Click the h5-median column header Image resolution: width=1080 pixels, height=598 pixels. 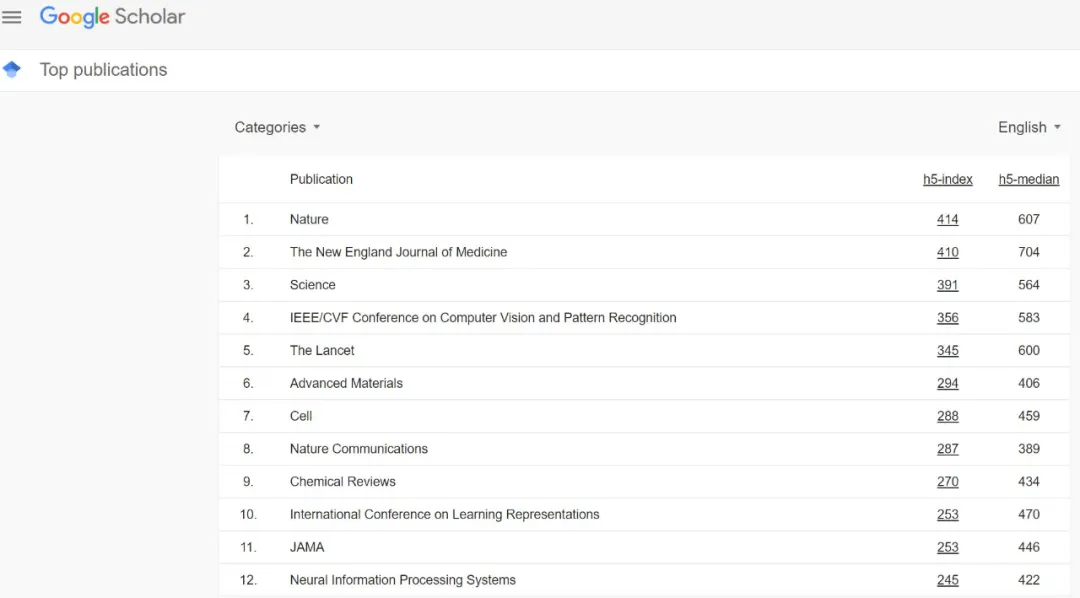(x=1028, y=179)
